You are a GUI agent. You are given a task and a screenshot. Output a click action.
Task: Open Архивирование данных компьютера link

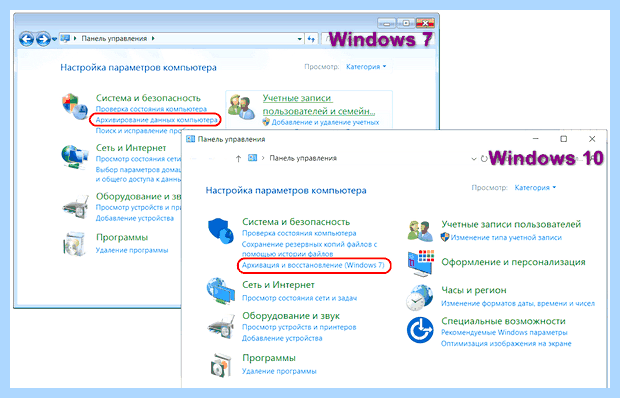(157, 119)
